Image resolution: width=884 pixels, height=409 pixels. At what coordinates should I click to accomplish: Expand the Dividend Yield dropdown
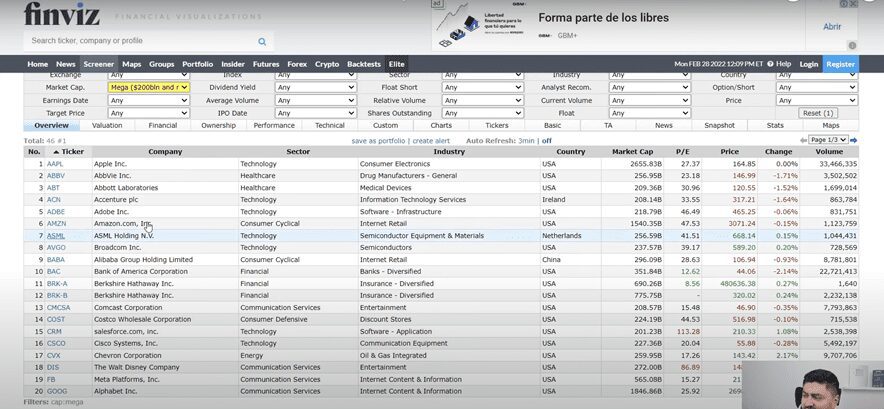click(x=316, y=87)
